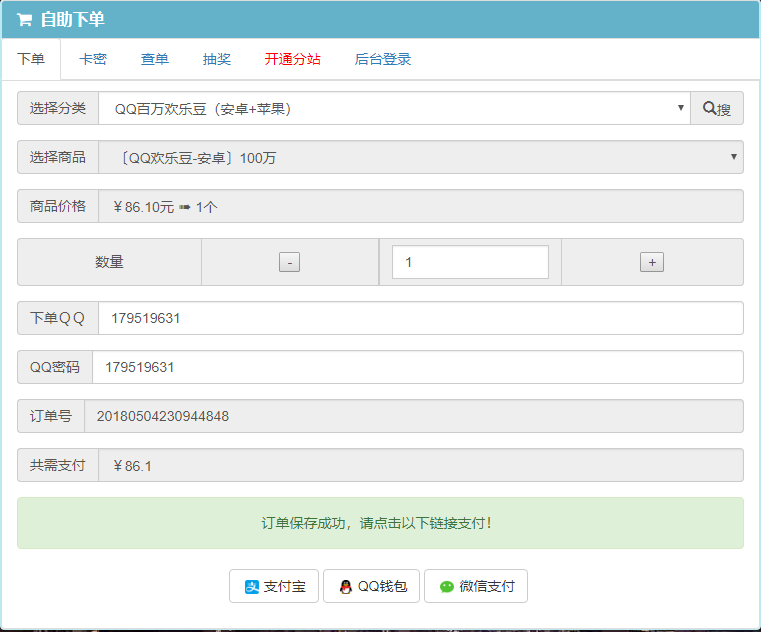Click the 共需支付 amount ¥86.1
761x632 pixels.
click(x=132, y=466)
